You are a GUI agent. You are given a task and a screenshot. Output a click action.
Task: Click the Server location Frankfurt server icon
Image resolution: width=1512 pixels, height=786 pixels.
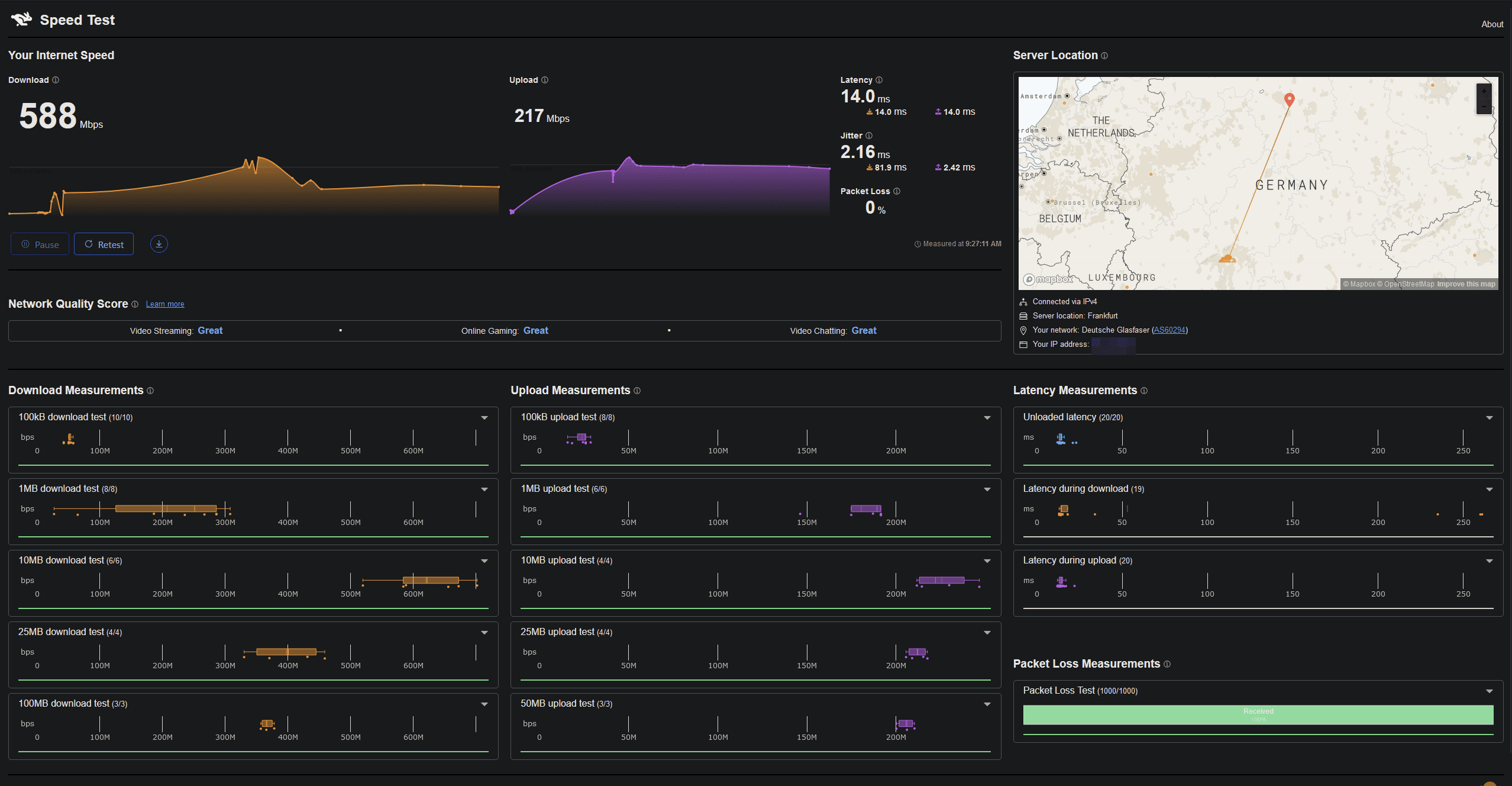tap(1023, 316)
